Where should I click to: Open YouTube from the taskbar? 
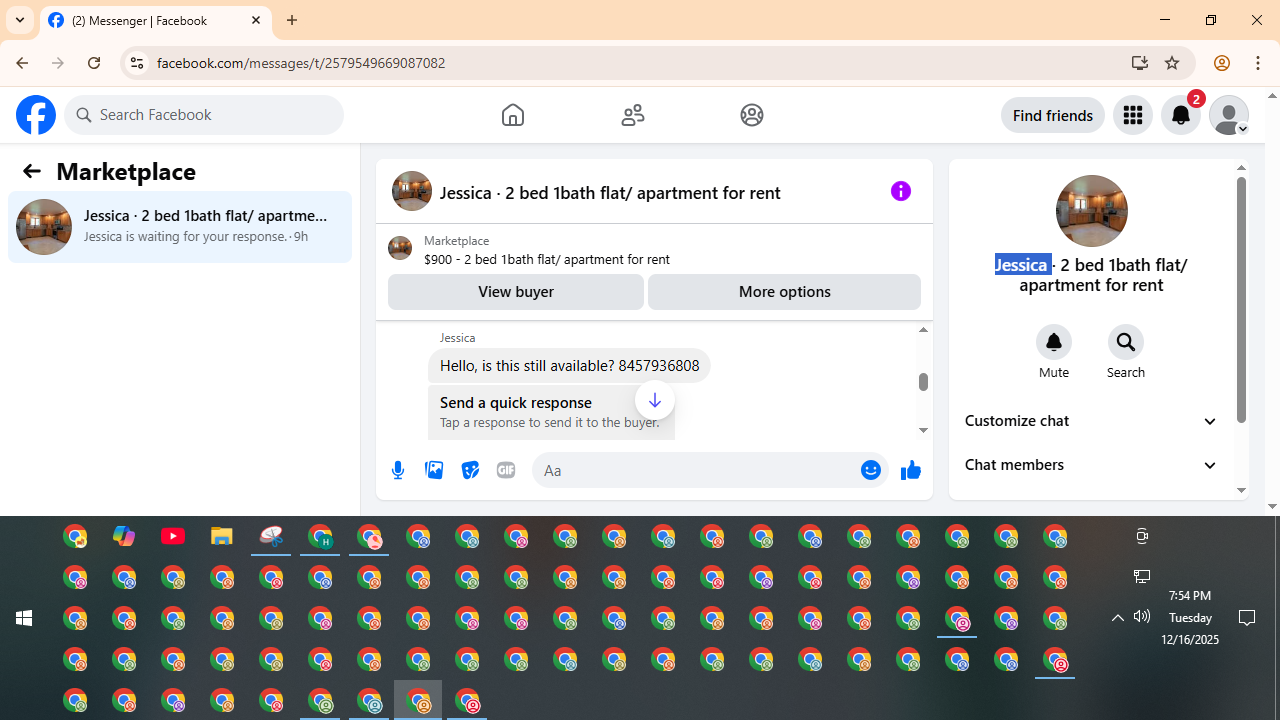(173, 537)
